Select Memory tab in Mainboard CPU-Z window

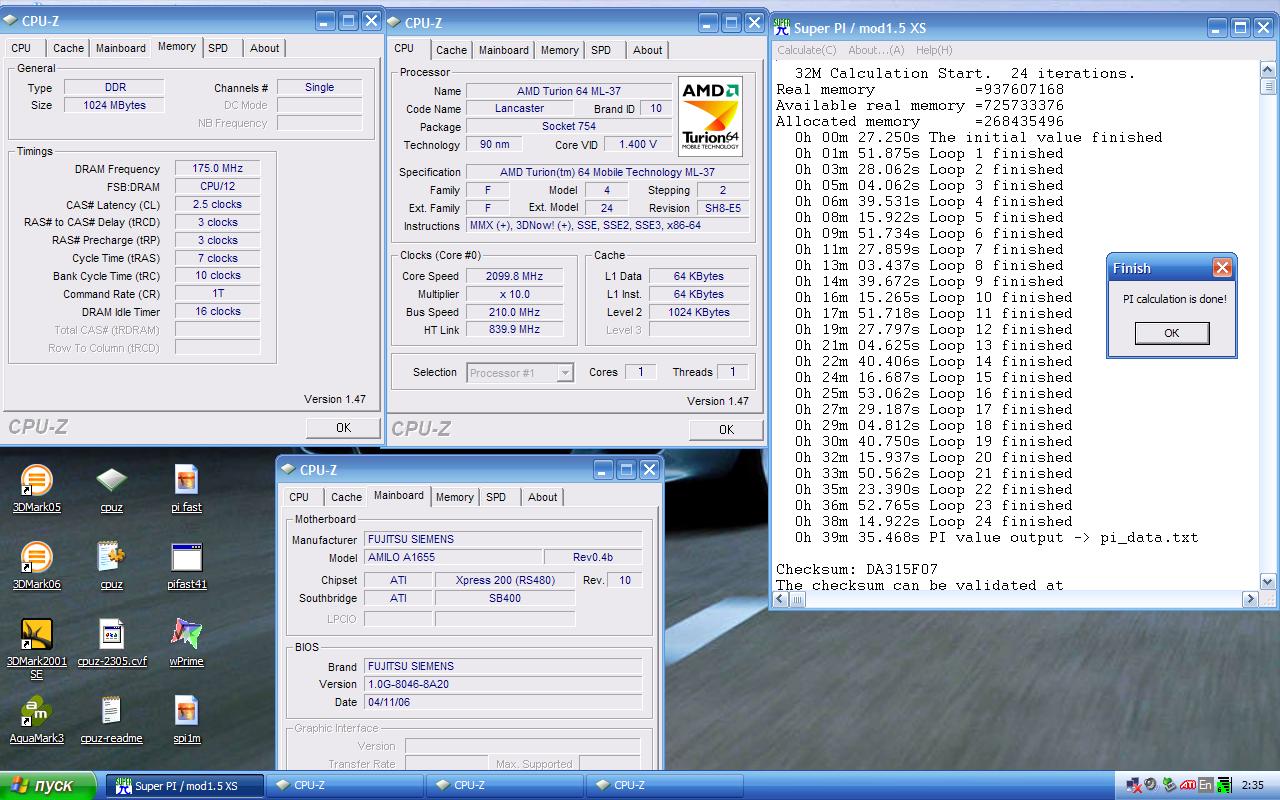click(x=455, y=497)
